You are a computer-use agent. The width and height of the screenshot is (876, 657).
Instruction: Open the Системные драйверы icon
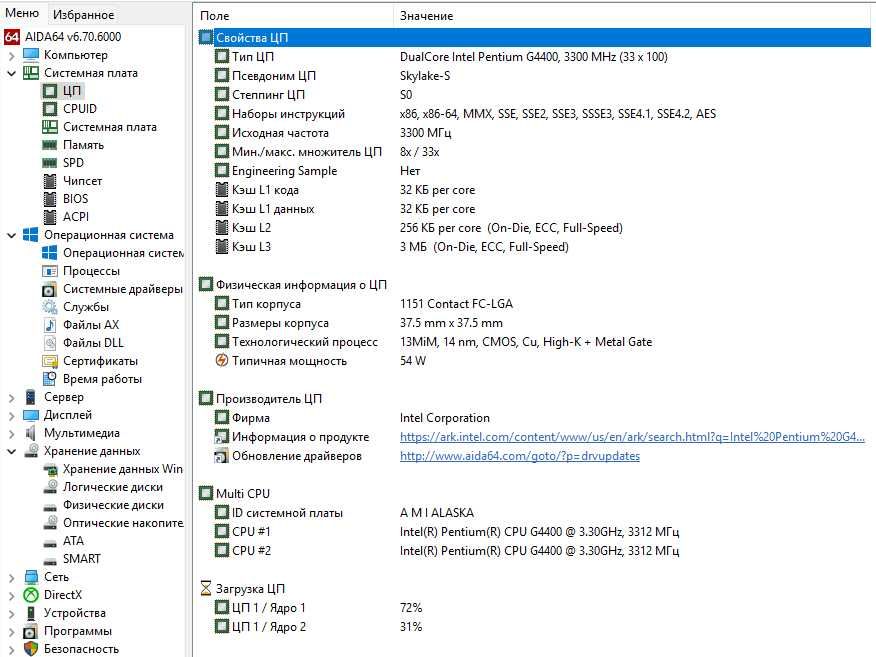pos(50,289)
